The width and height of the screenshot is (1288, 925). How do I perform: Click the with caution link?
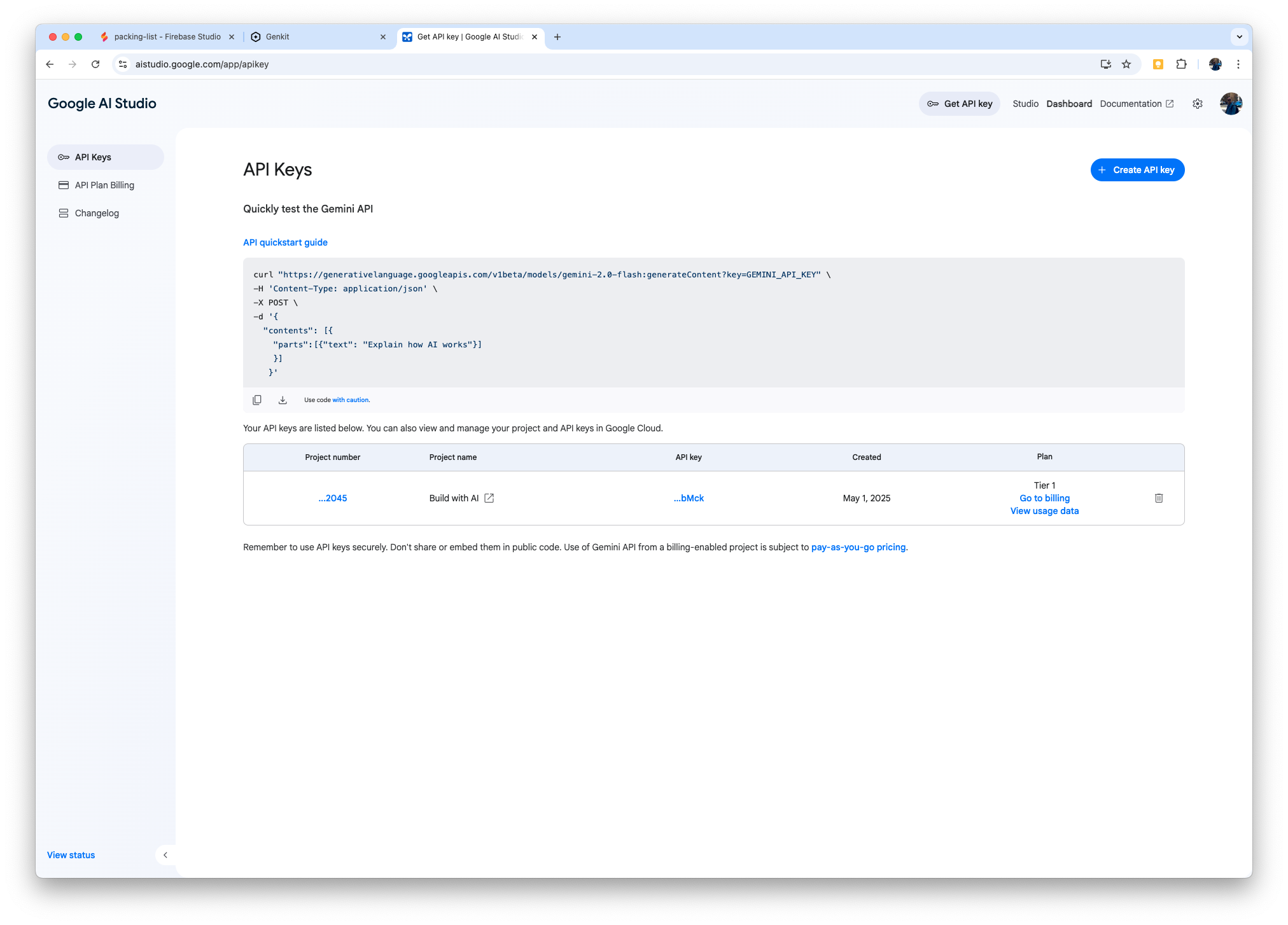(351, 400)
